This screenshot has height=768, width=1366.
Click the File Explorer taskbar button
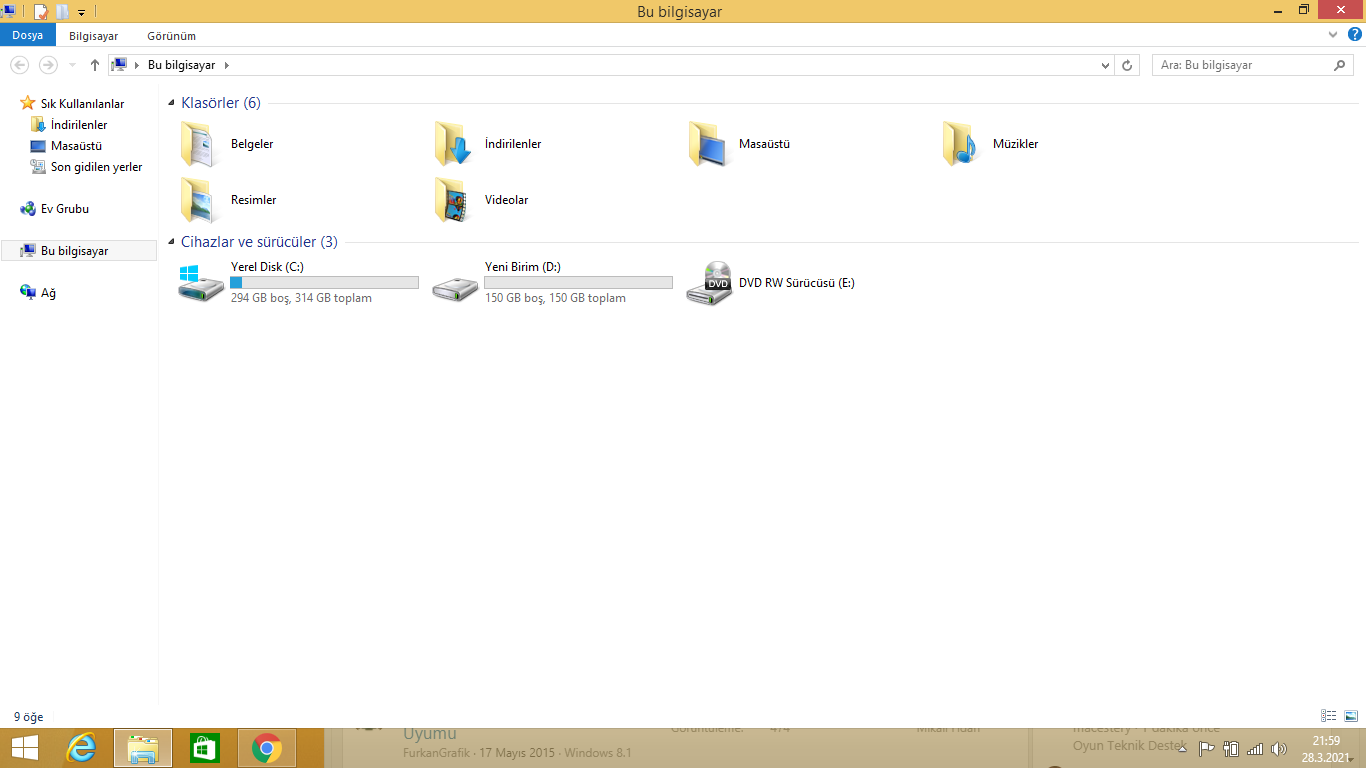click(x=143, y=748)
